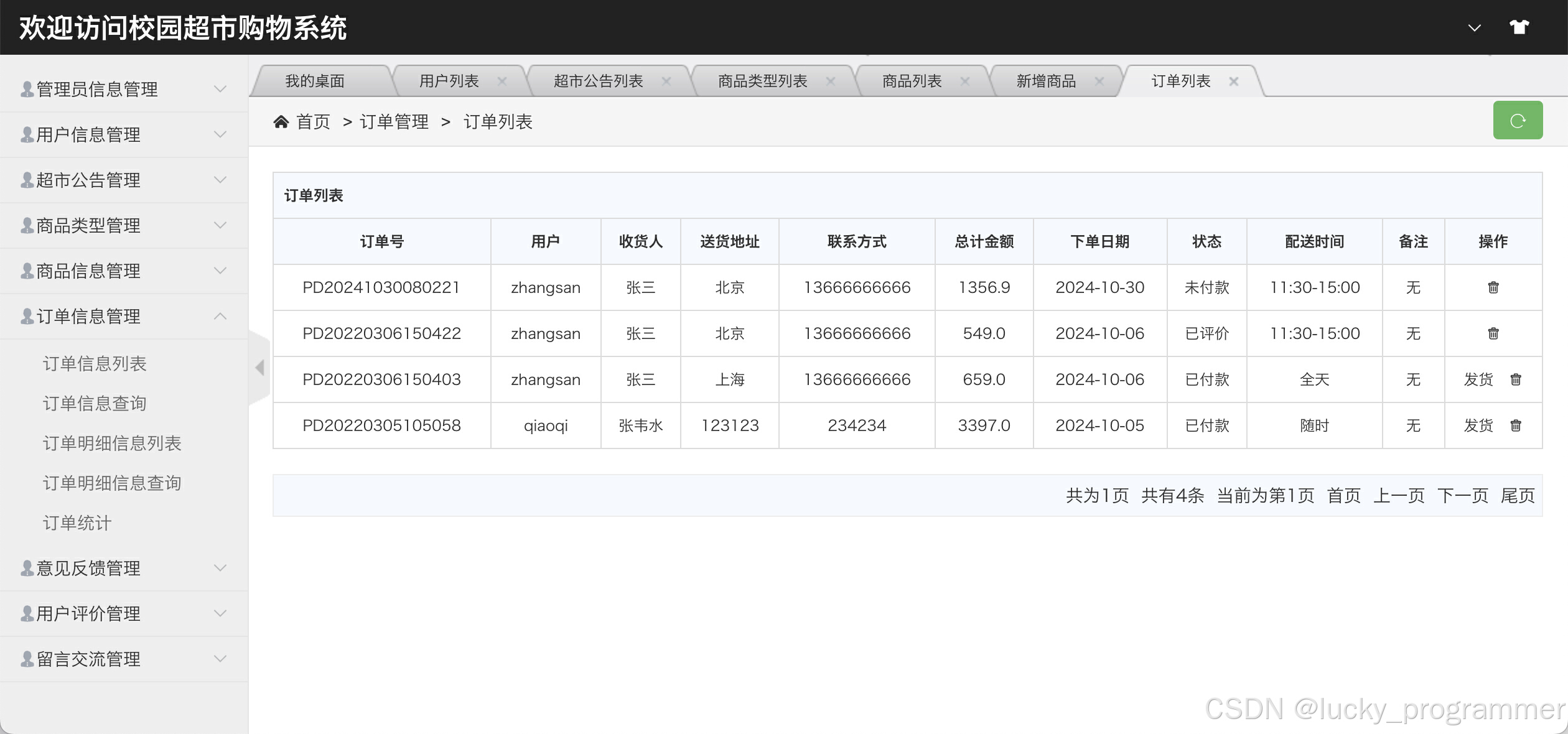Viewport: 1568px width, 734px height.
Task: Click trash icon for order PD20220305105058
Action: pyautogui.click(x=1516, y=425)
